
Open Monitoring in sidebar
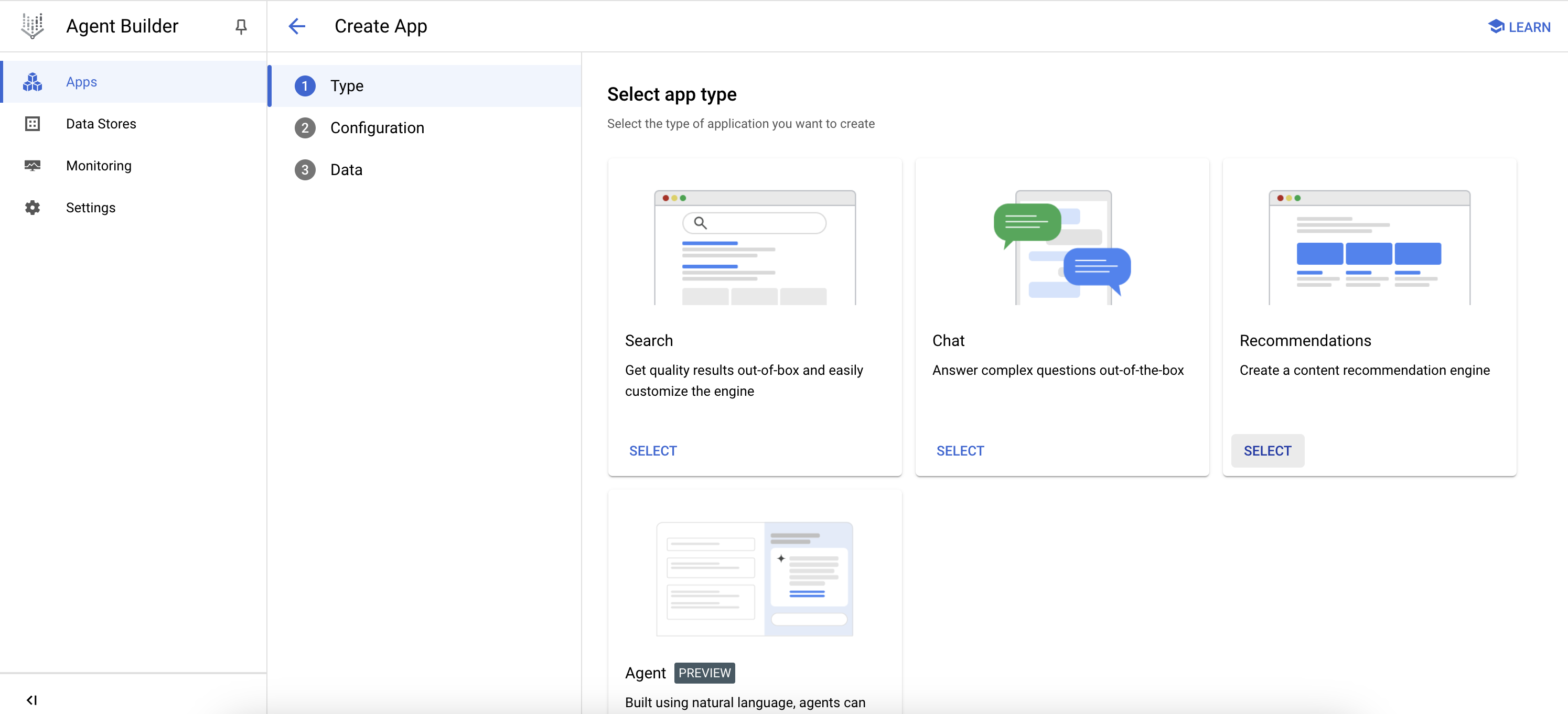(x=99, y=166)
